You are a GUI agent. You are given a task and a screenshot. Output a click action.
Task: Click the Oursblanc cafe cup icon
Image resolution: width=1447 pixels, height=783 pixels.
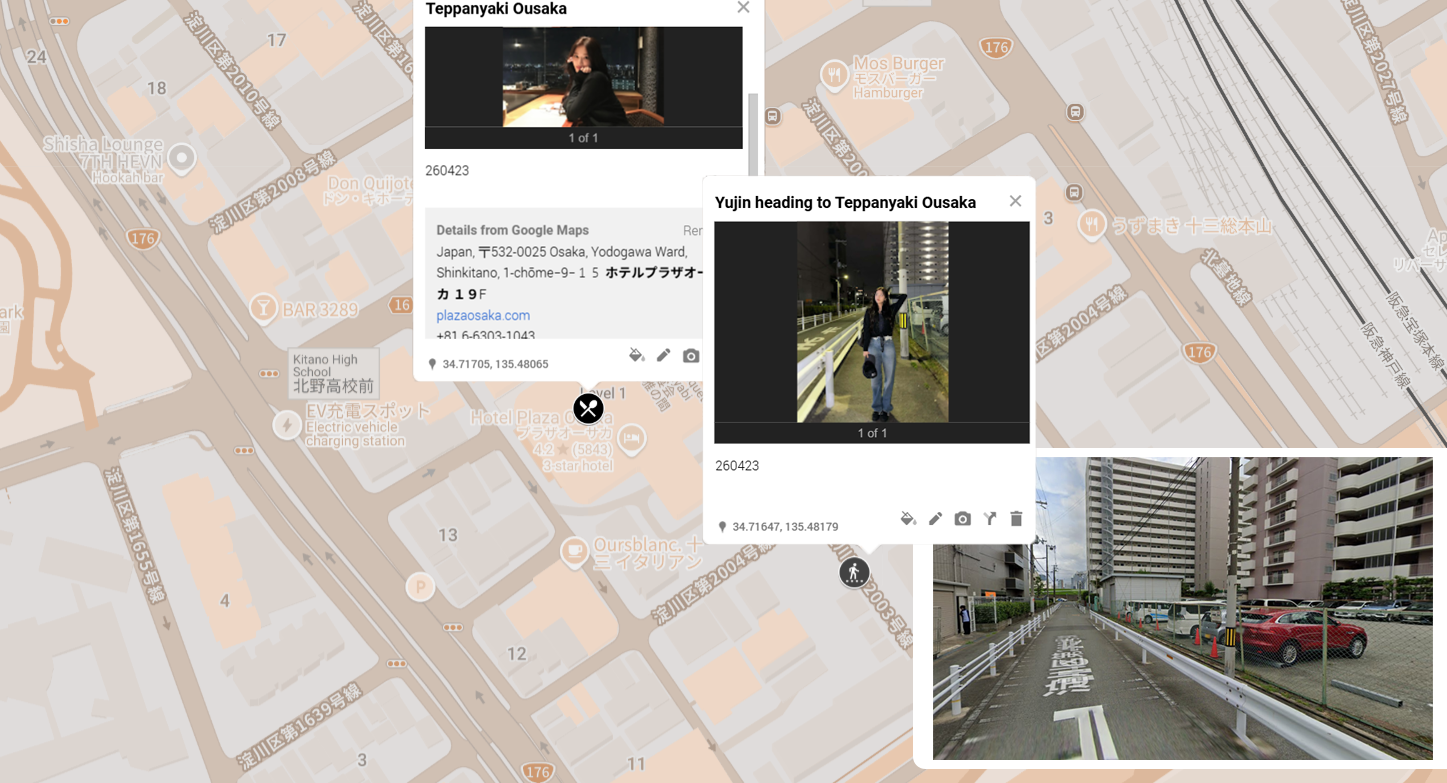tap(574, 550)
